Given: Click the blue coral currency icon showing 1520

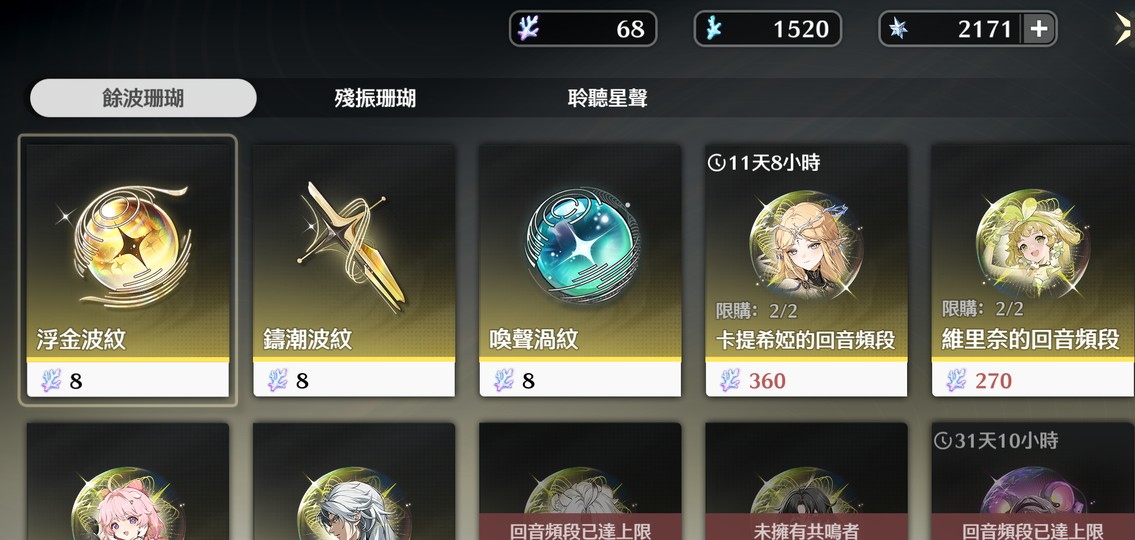Looking at the screenshot, I should coord(714,28).
